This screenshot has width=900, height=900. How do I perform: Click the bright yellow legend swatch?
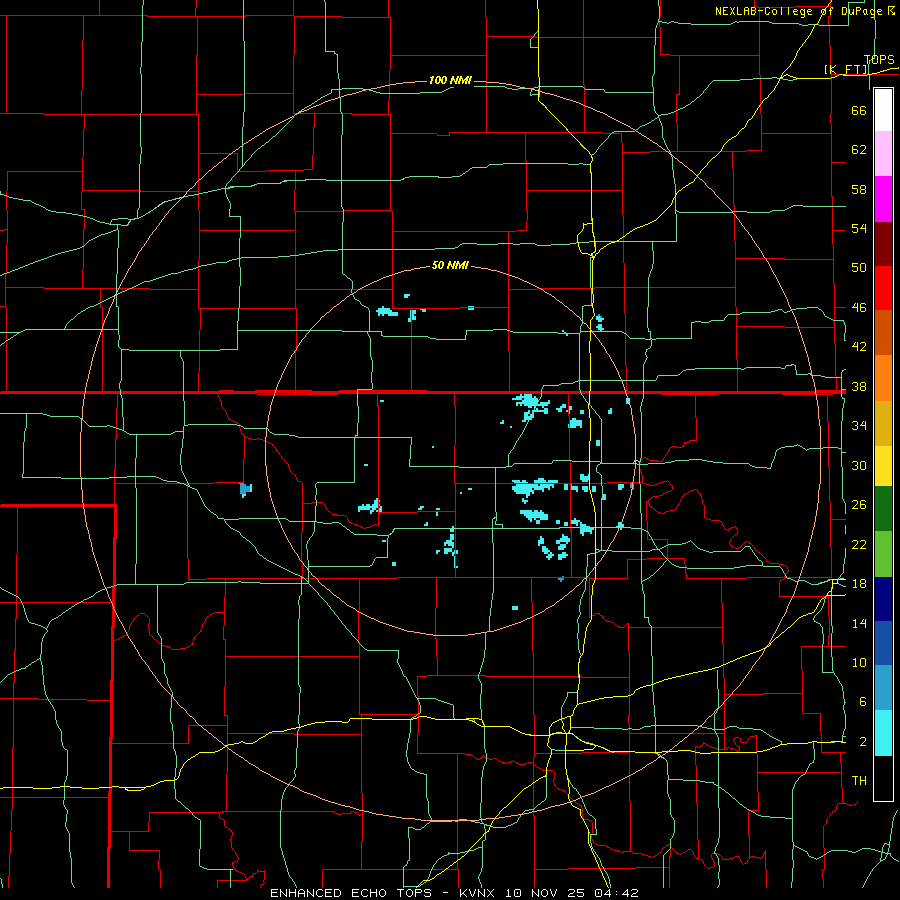883,465
